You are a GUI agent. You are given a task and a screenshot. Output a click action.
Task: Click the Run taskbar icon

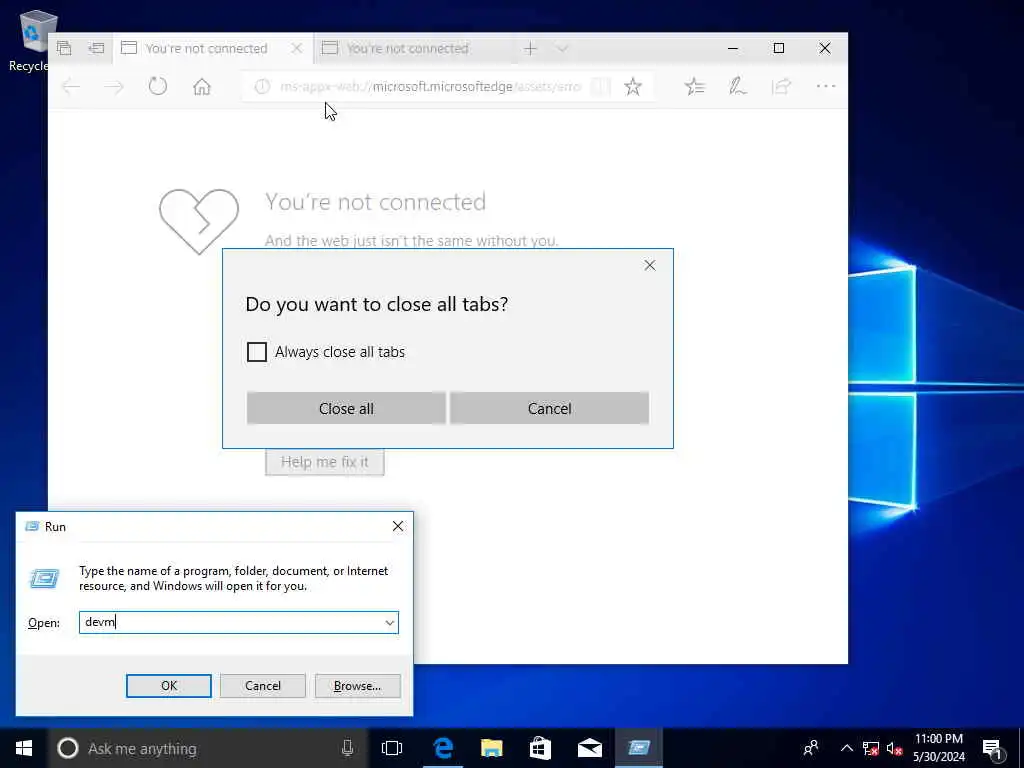click(639, 748)
